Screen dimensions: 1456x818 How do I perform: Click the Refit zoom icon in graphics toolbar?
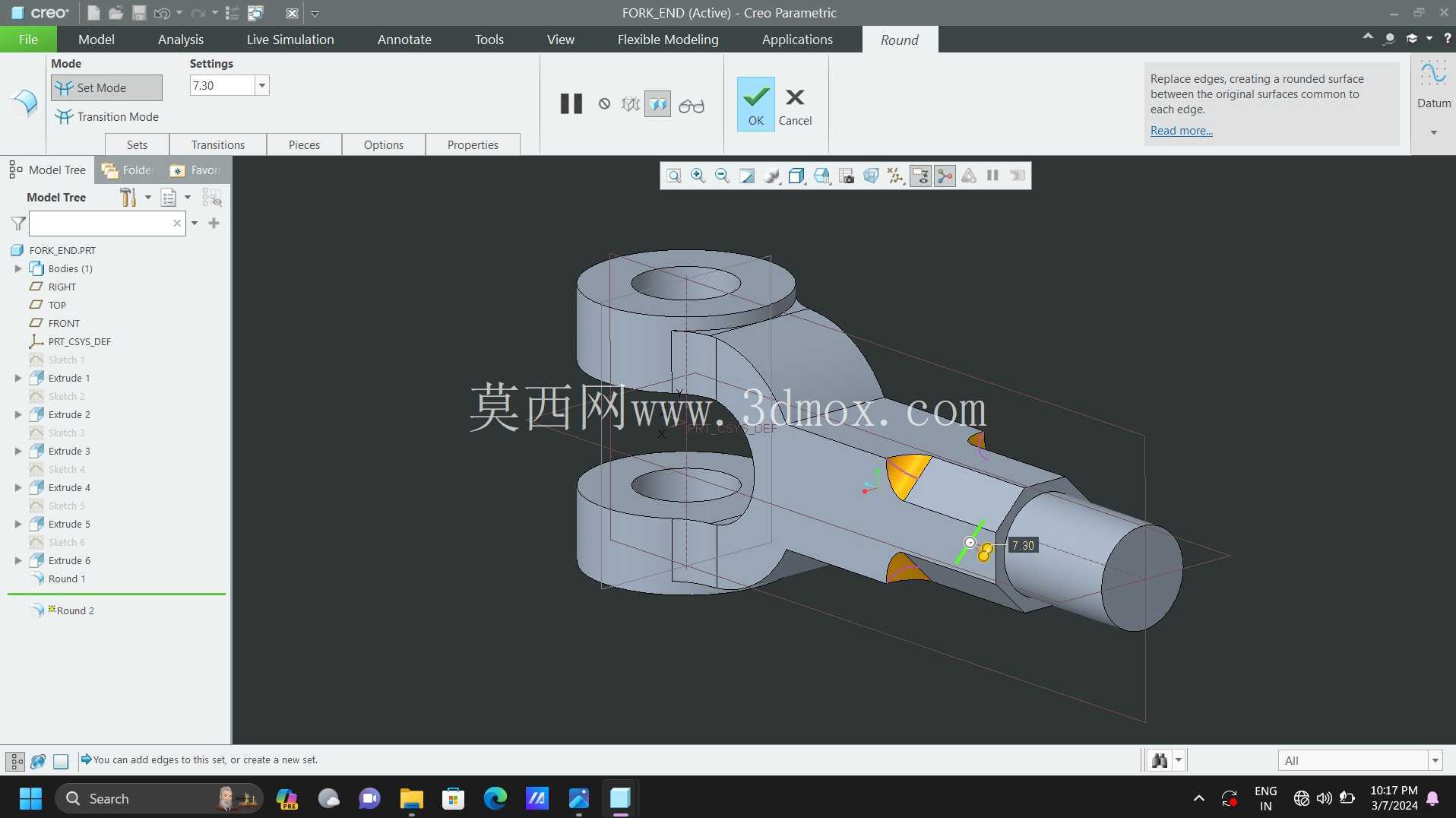pyautogui.click(x=674, y=176)
